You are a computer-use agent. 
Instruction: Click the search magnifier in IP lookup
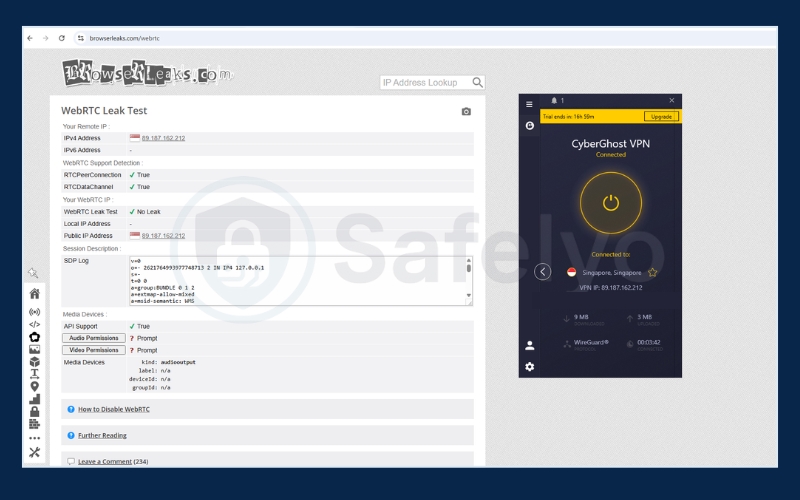click(477, 82)
